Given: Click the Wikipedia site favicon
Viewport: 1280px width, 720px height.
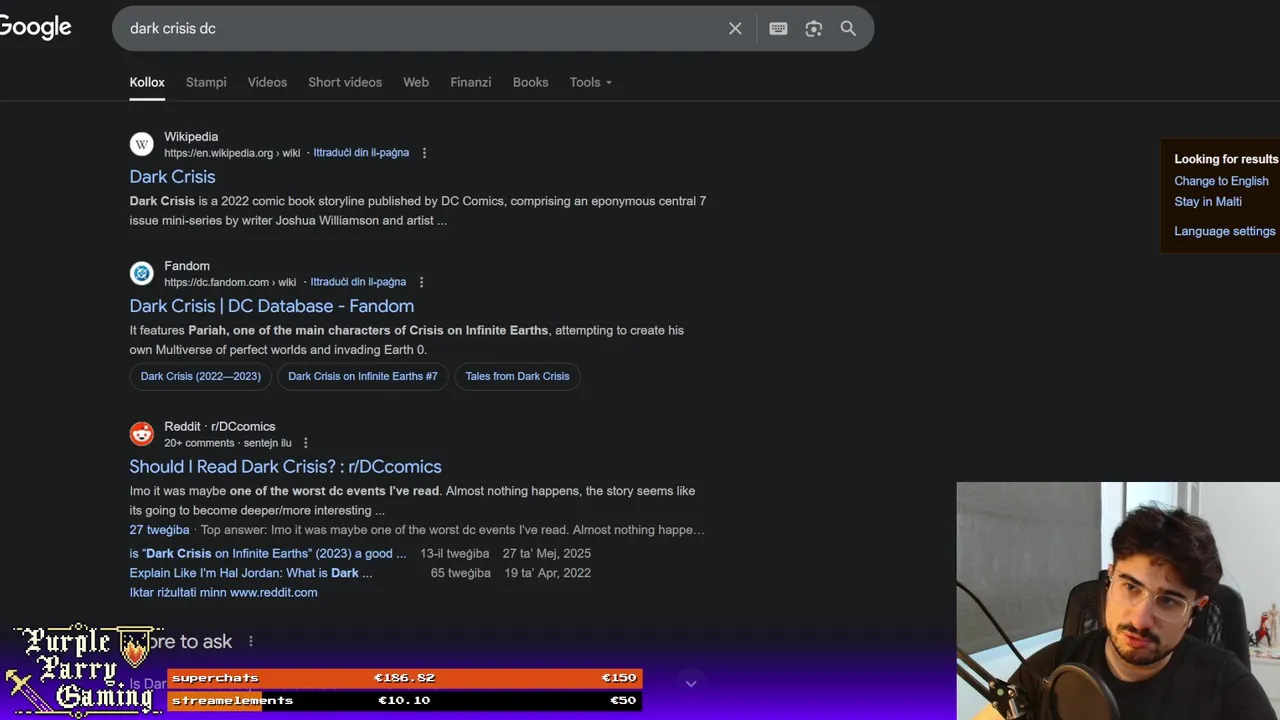Looking at the screenshot, I should (142, 144).
